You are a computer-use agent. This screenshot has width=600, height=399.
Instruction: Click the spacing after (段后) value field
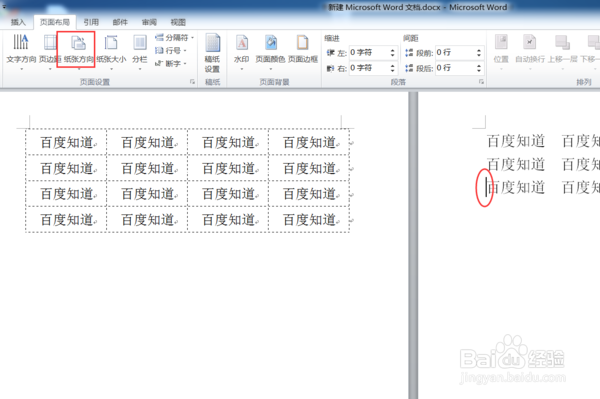click(x=455, y=68)
